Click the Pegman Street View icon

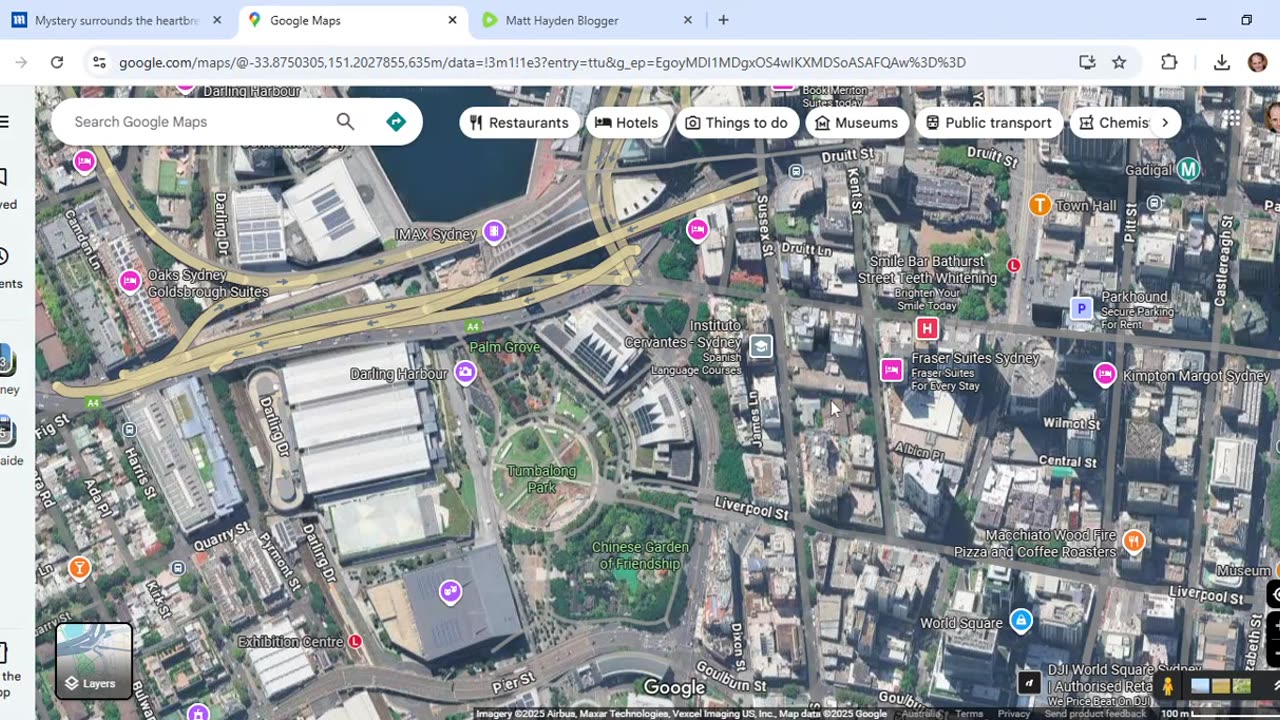pos(1167,686)
